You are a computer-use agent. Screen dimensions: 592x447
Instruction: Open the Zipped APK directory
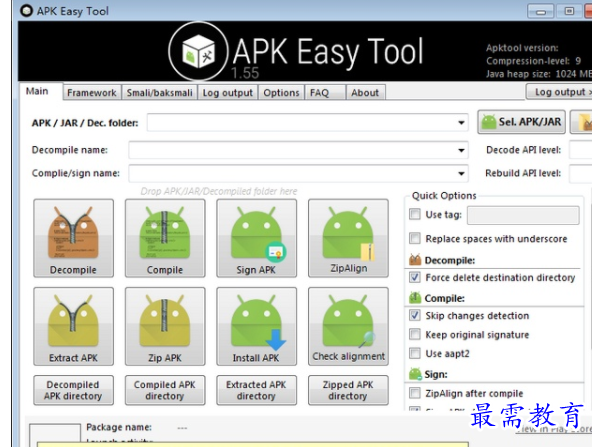pyautogui.click(x=348, y=390)
